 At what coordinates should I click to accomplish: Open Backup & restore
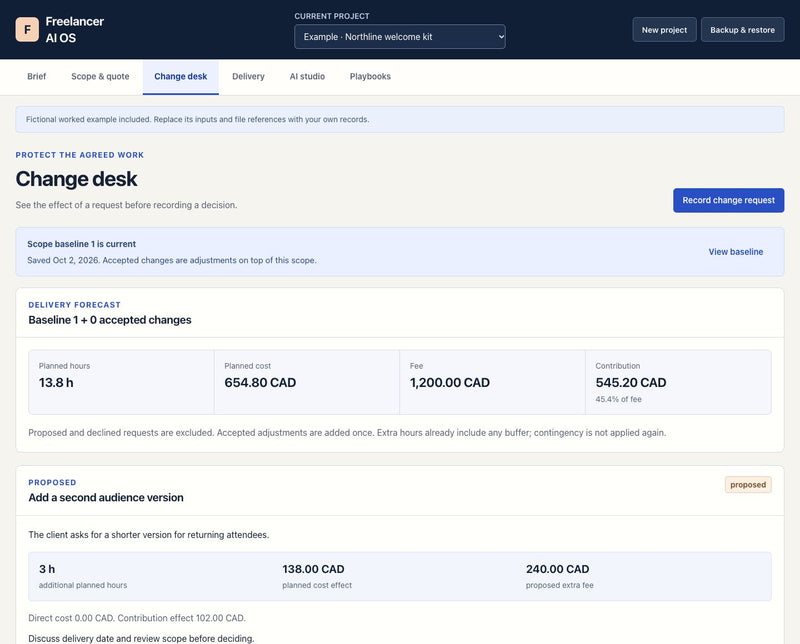click(742, 30)
